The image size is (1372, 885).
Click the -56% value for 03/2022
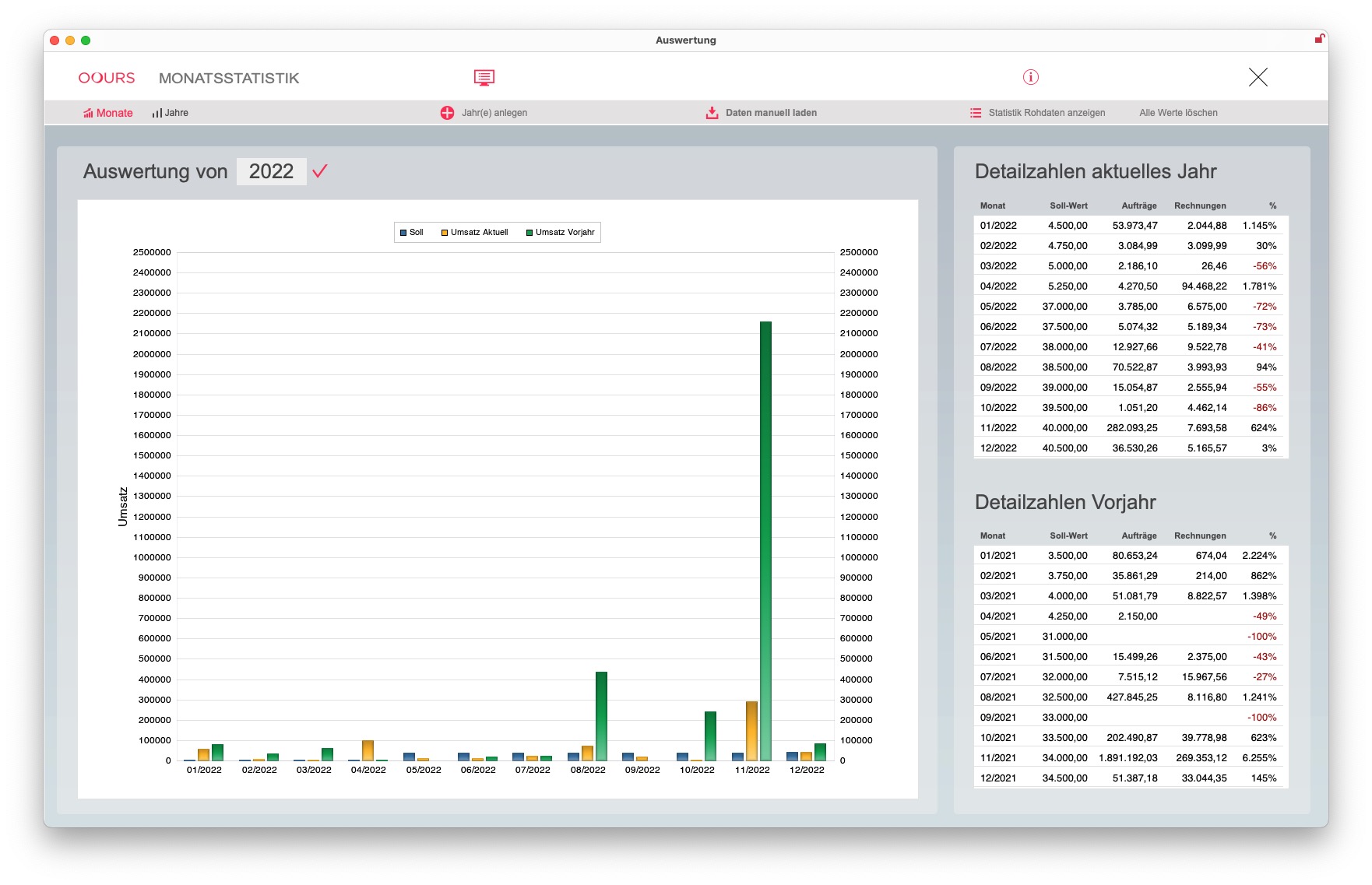click(x=1265, y=266)
